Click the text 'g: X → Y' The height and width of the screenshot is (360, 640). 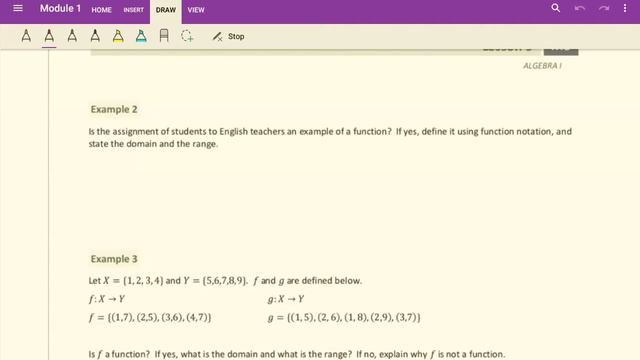click(x=286, y=299)
